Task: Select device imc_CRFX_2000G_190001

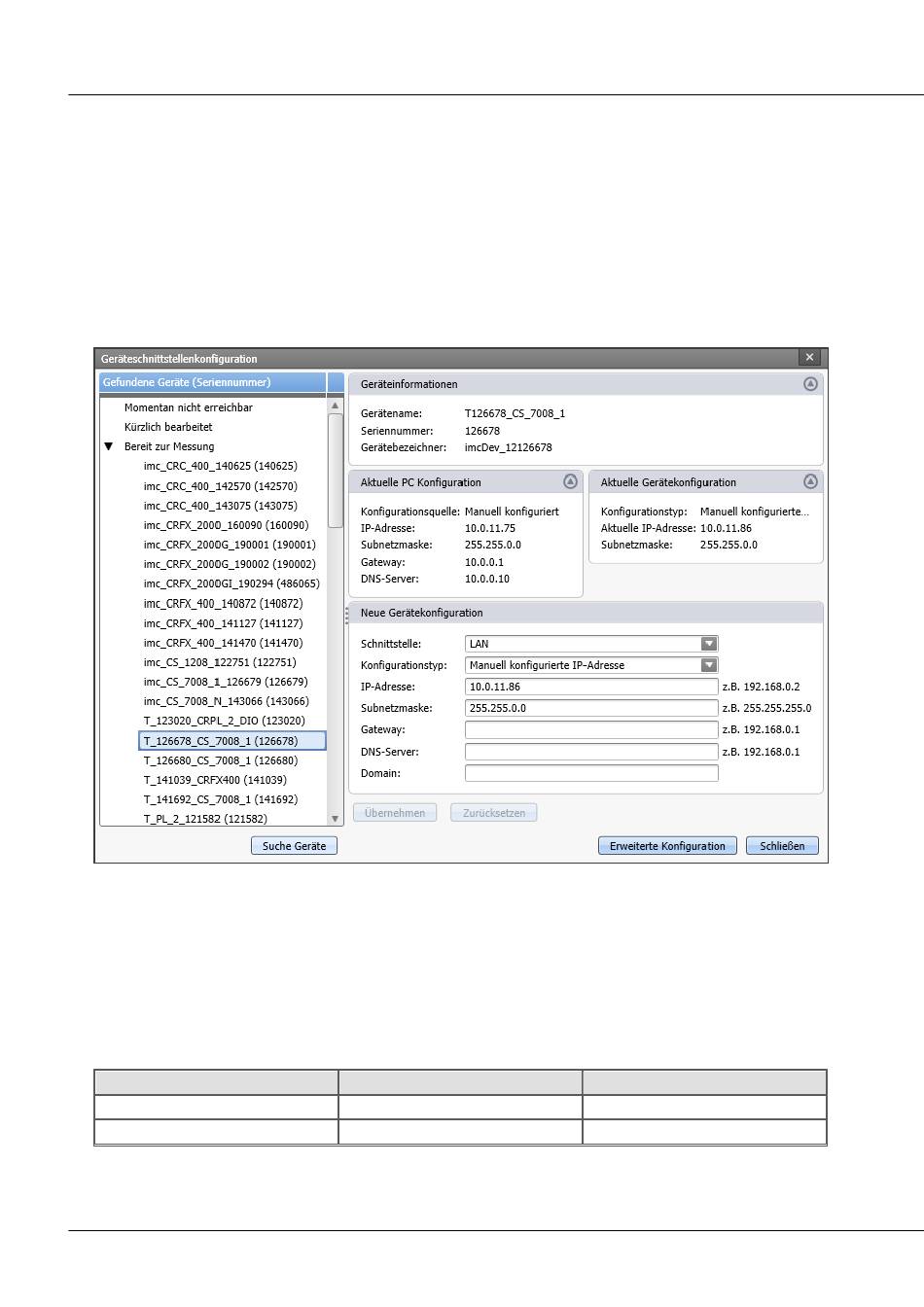Action: click(230, 545)
